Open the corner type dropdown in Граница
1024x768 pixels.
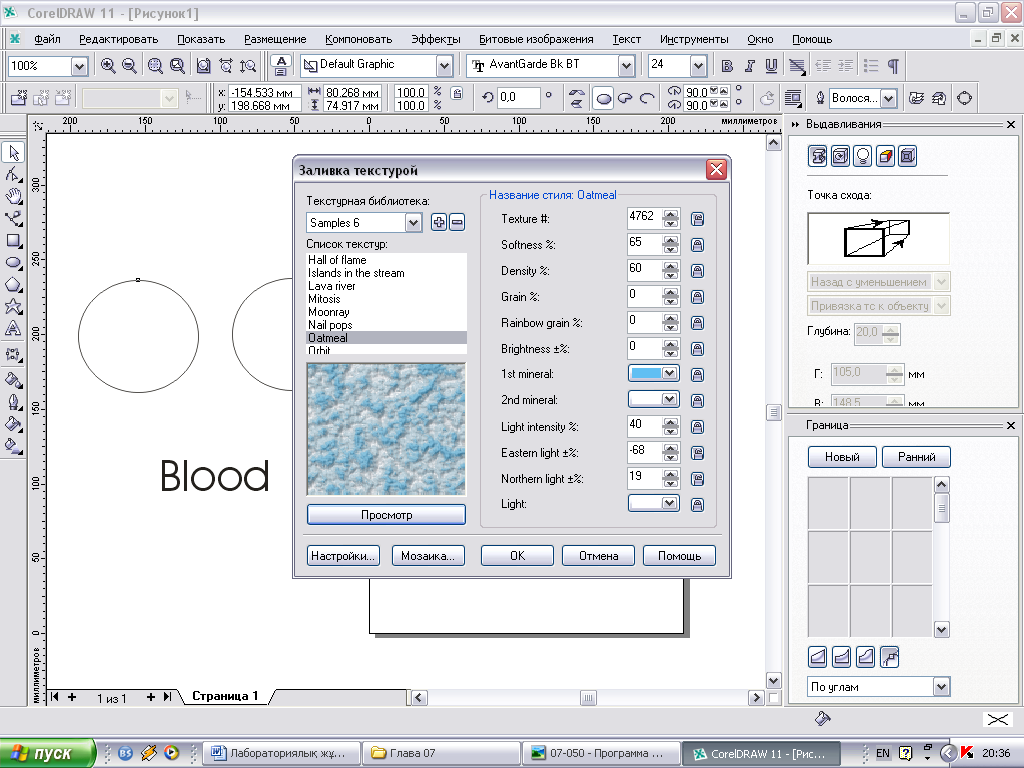[x=941, y=686]
